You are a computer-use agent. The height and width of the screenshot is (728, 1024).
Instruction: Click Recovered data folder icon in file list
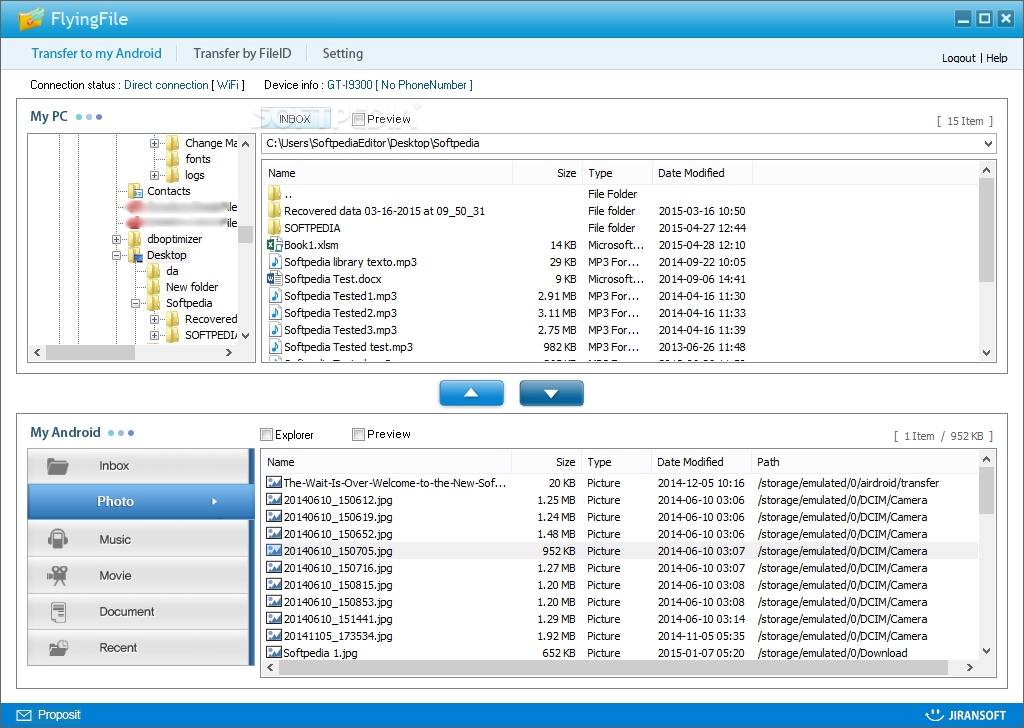(274, 211)
